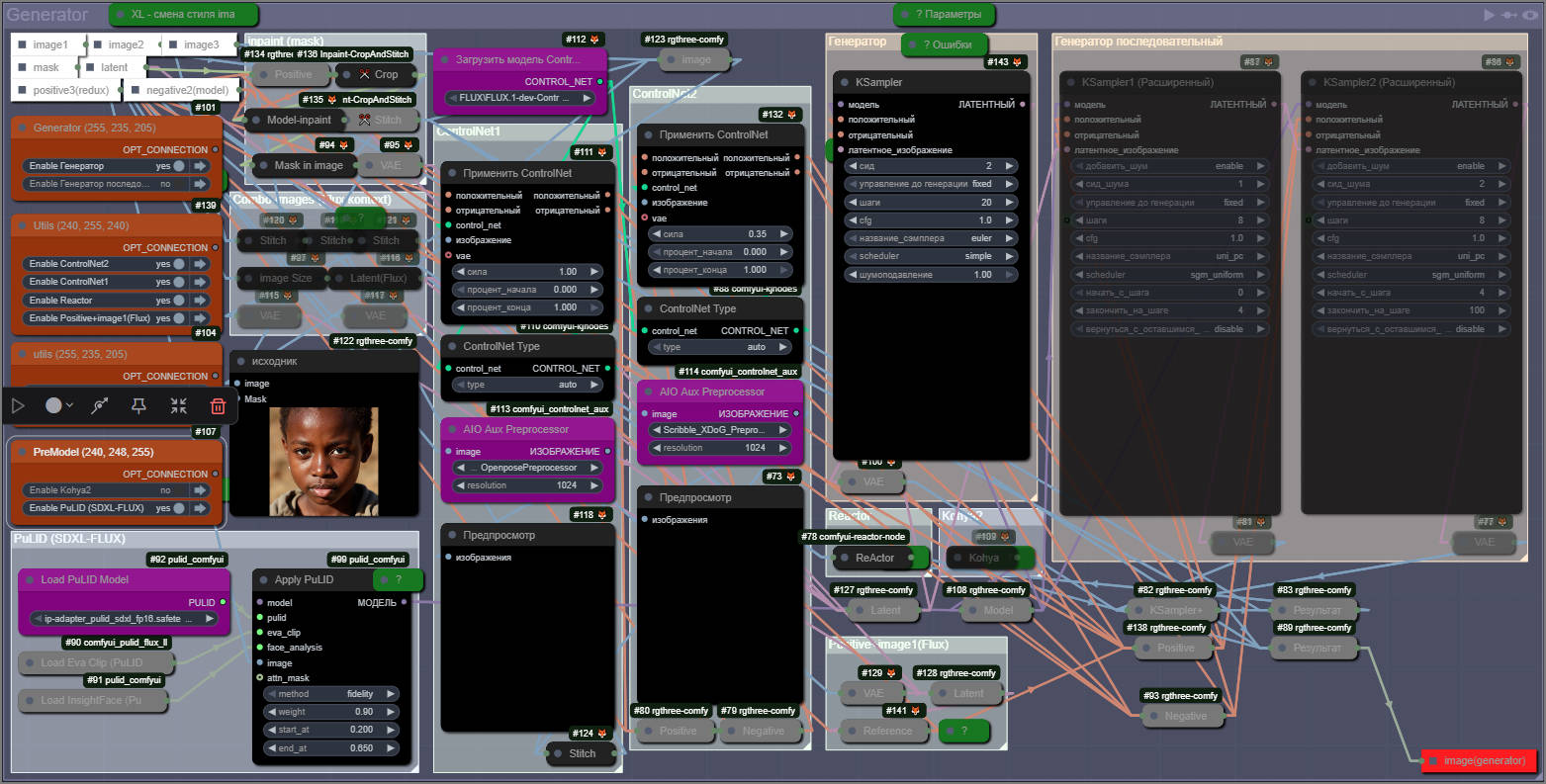The height and width of the screenshot is (784, 1546).
Task: Click the collapse arrows icon in the toolbar
Action: [178, 405]
